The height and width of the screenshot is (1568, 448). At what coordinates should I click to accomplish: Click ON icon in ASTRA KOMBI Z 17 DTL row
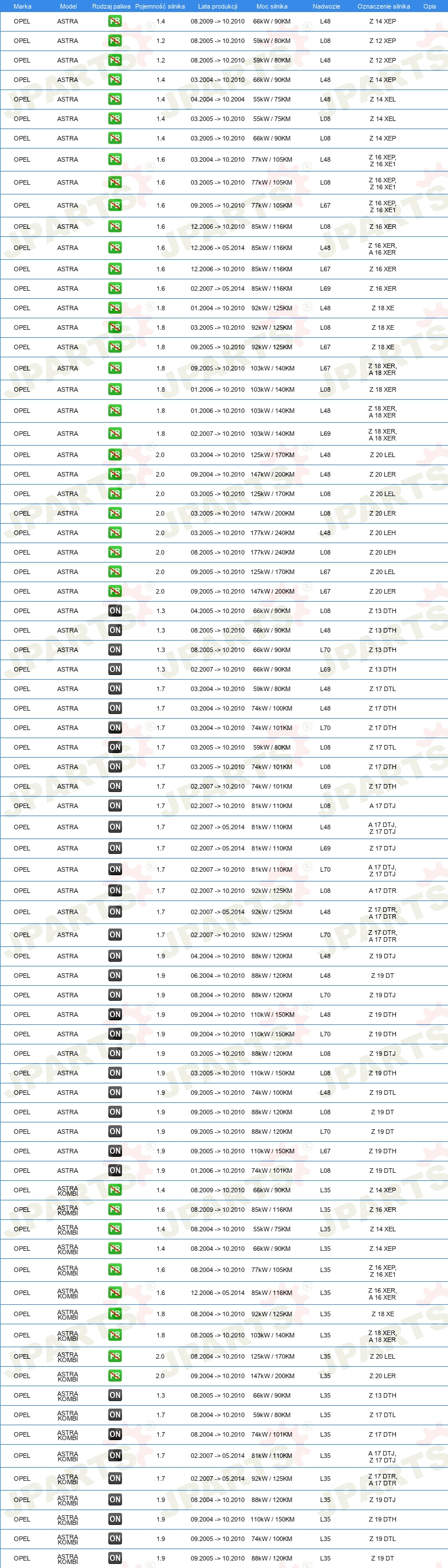(x=114, y=1415)
